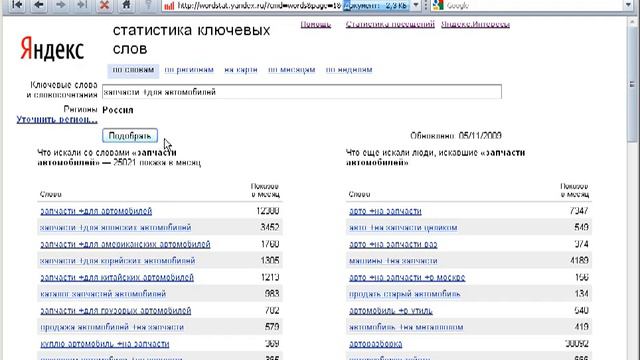Screen dimensions: 640x360
Task: Open 'запчасти +для китайских автомобилей' link
Action: click(x=117, y=278)
